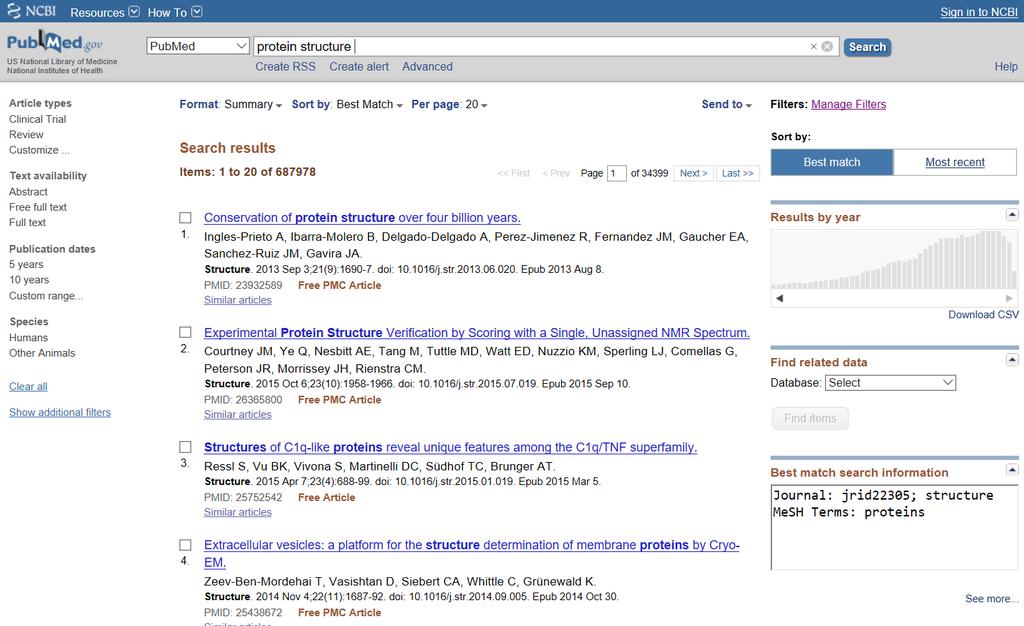Image resolution: width=1024 pixels, height=626 pixels.
Task: Open the How To dropdown menu
Action: pos(175,12)
